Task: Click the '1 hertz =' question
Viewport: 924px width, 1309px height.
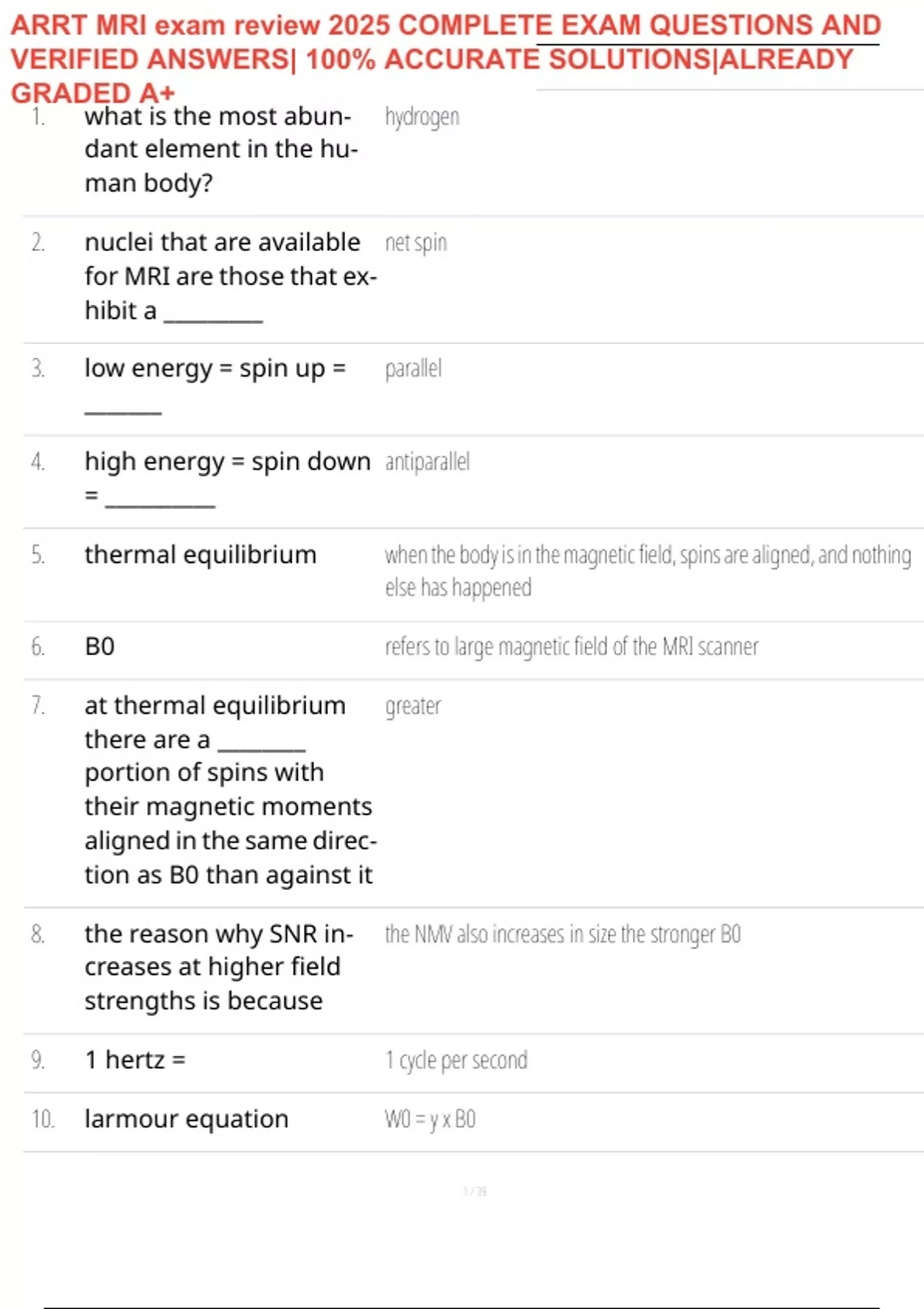Action: 136,1060
